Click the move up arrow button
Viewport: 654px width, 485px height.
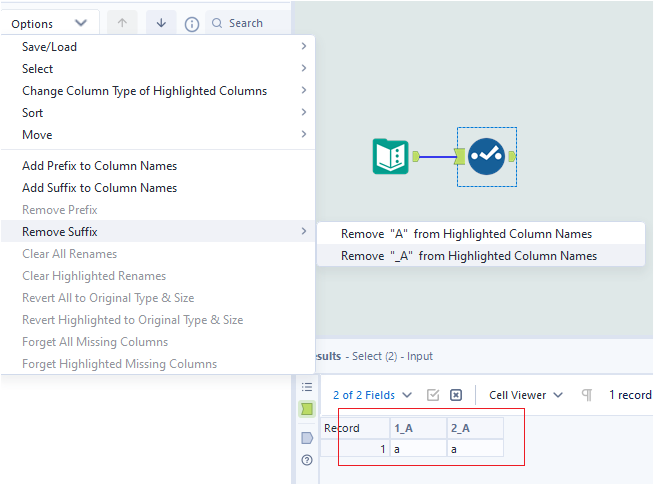[122, 23]
